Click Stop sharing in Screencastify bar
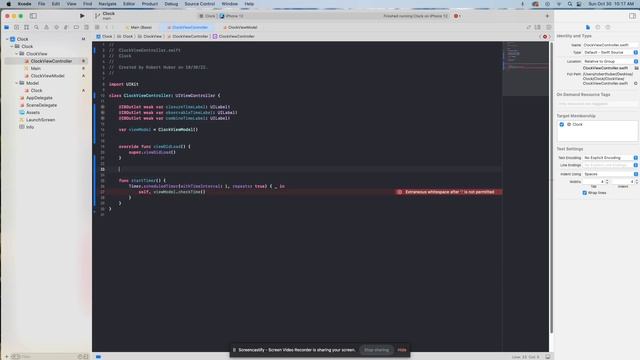Viewport: 640px width, 360px height. 376,350
